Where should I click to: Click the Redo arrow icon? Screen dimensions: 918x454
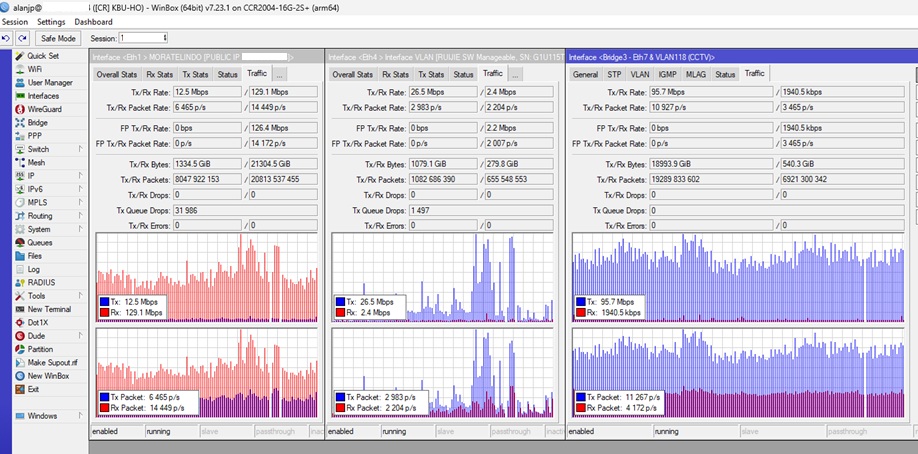tap(22, 38)
